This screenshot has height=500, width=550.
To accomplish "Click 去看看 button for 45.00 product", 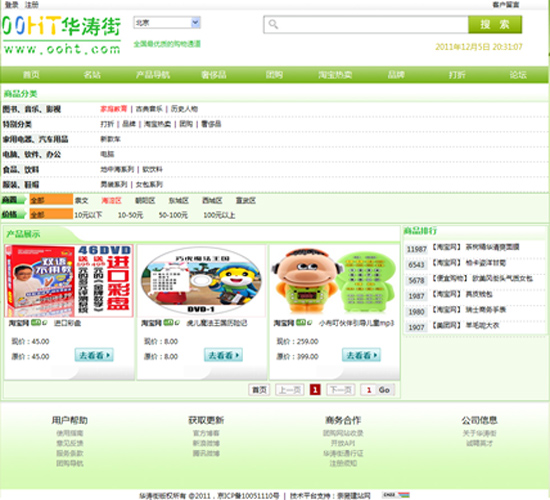I will [x=94, y=355].
